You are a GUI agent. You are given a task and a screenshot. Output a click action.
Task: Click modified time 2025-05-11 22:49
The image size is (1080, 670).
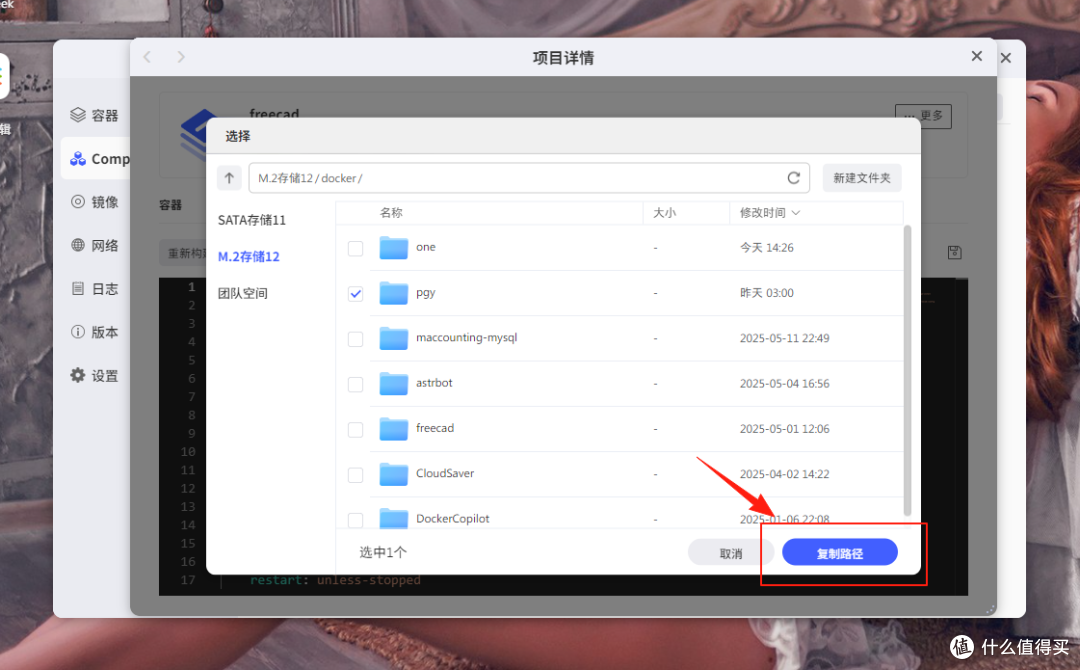(x=785, y=338)
